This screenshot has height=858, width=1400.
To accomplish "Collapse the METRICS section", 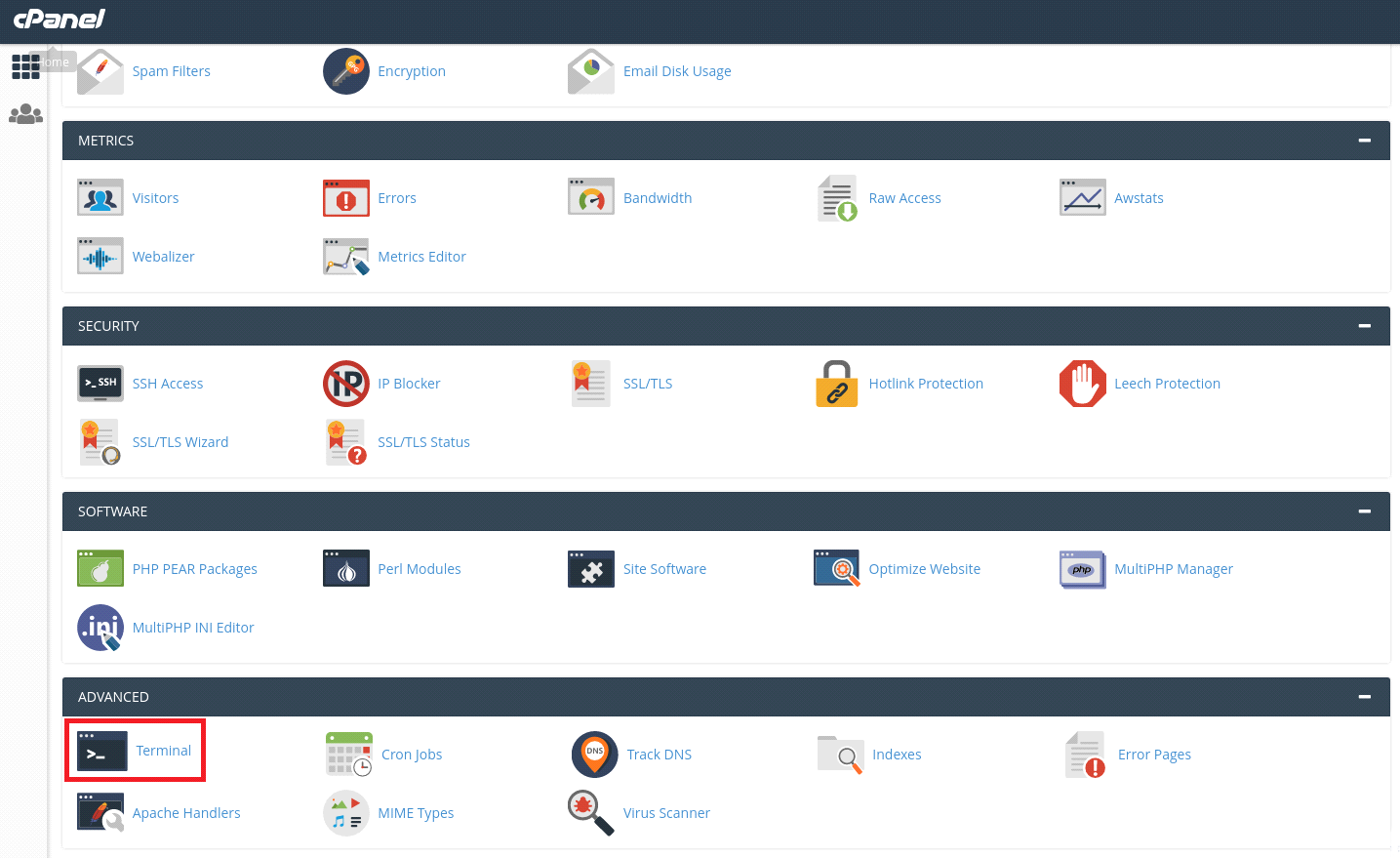I will point(1364,140).
